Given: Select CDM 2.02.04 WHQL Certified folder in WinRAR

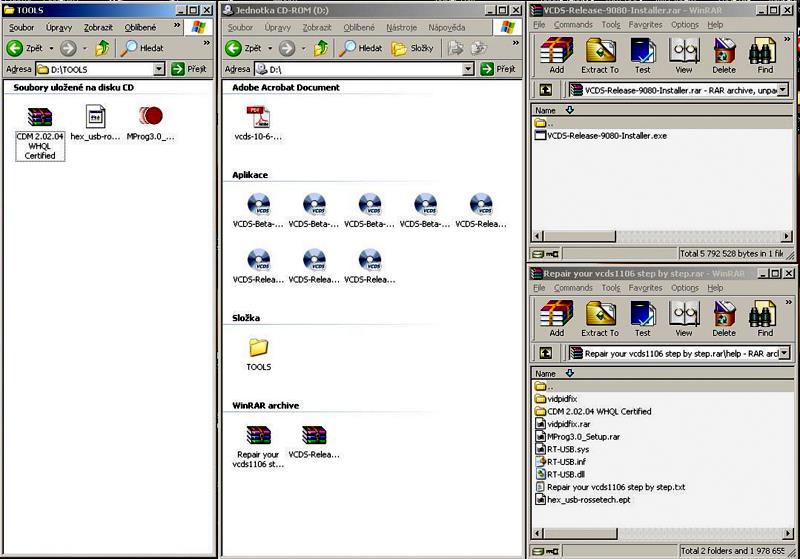Looking at the screenshot, I should pyautogui.click(x=593, y=411).
